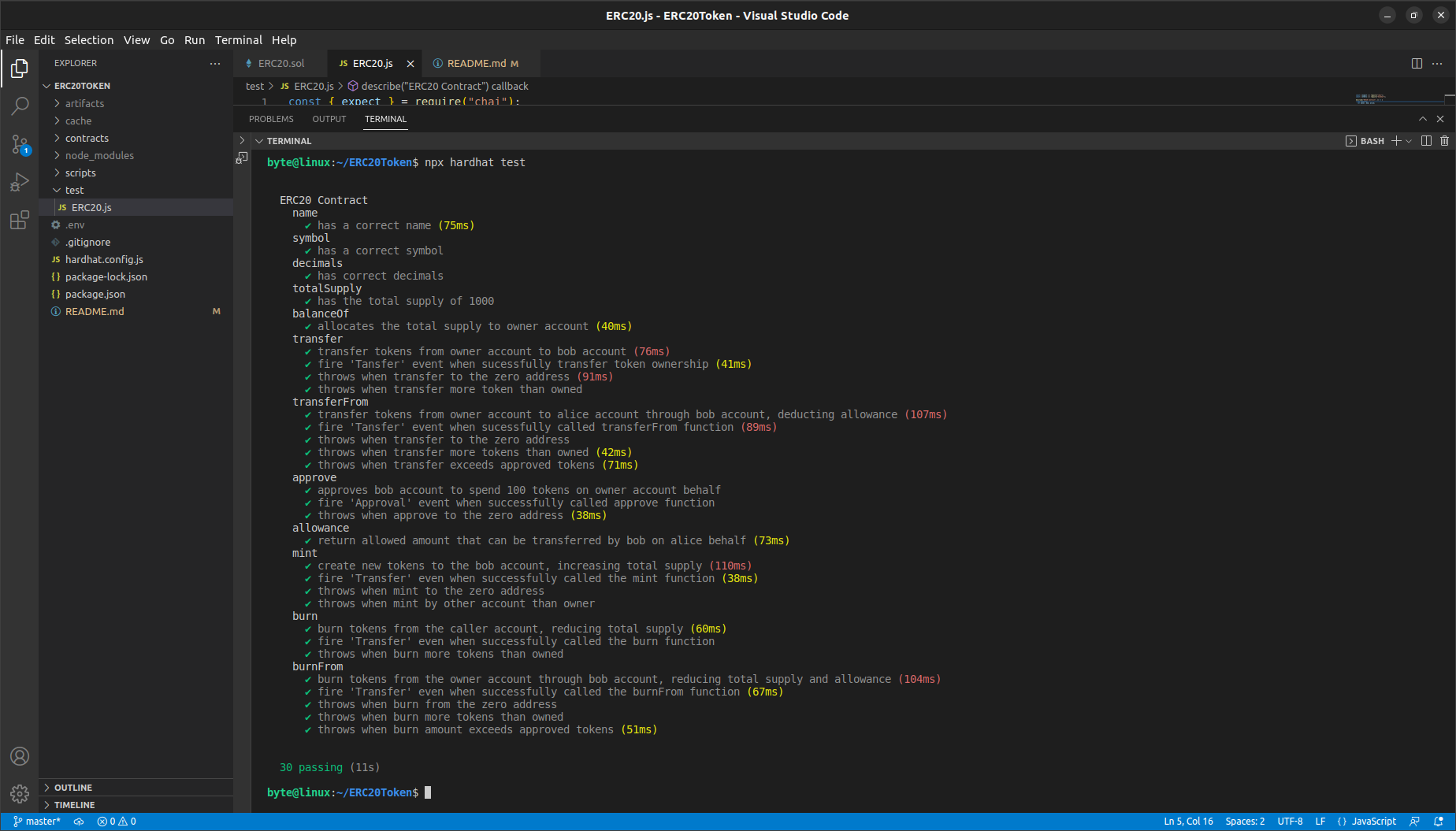Select the TERMINAL panel tab
The height and width of the screenshot is (831, 1456).
pyautogui.click(x=385, y=119)
